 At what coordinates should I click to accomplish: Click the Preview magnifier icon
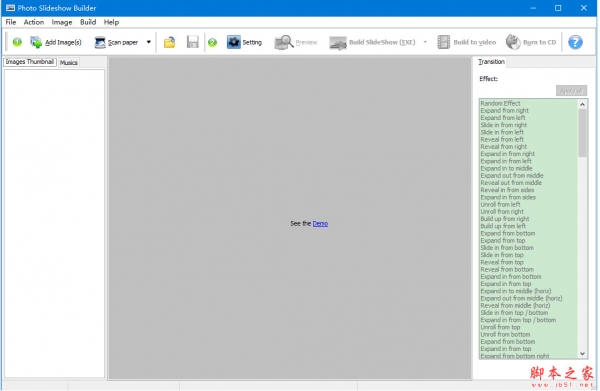click(284, 42)
